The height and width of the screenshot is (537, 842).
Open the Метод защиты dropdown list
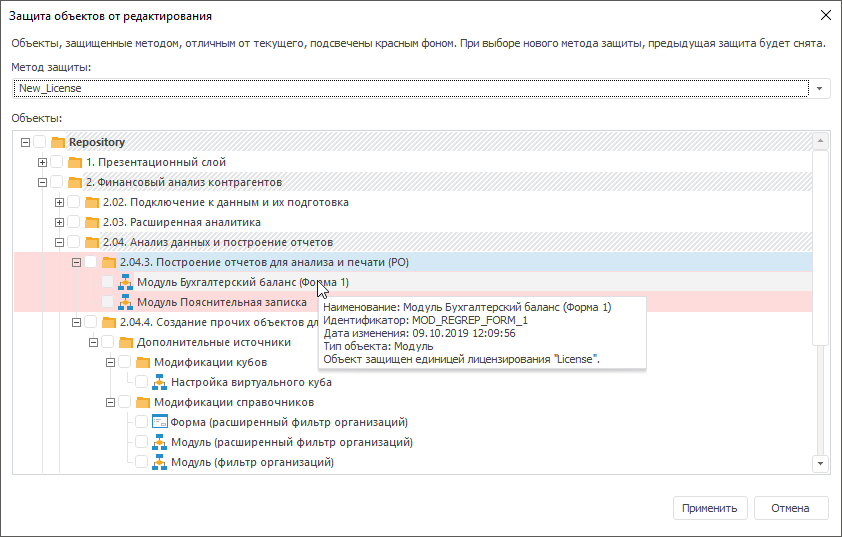(820, 88)
